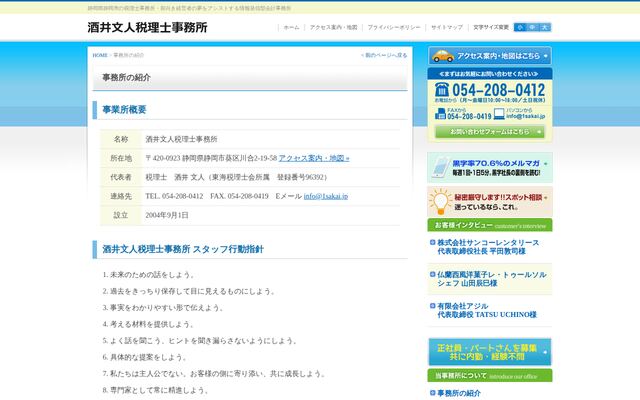Click the green お問い合わせフォームはこちら button

[x=490, y=132]
